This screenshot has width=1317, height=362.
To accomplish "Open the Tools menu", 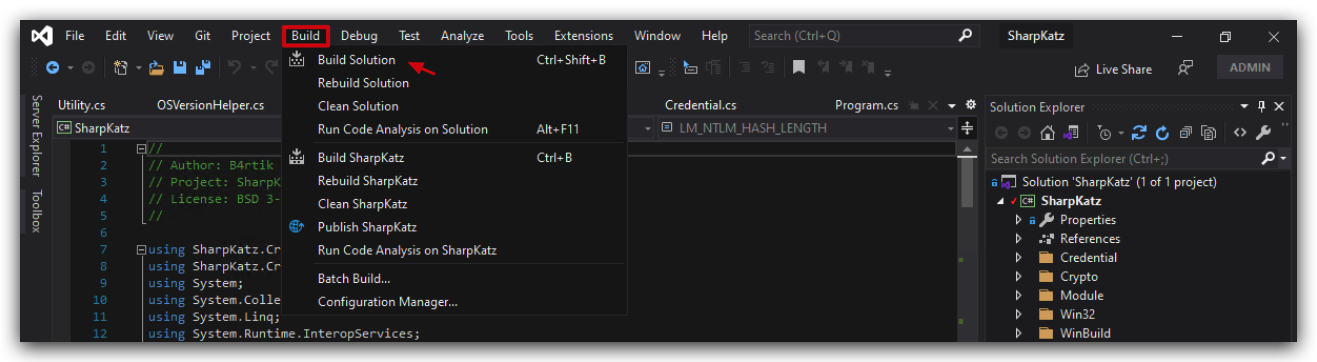I will [x=519, y=36].
